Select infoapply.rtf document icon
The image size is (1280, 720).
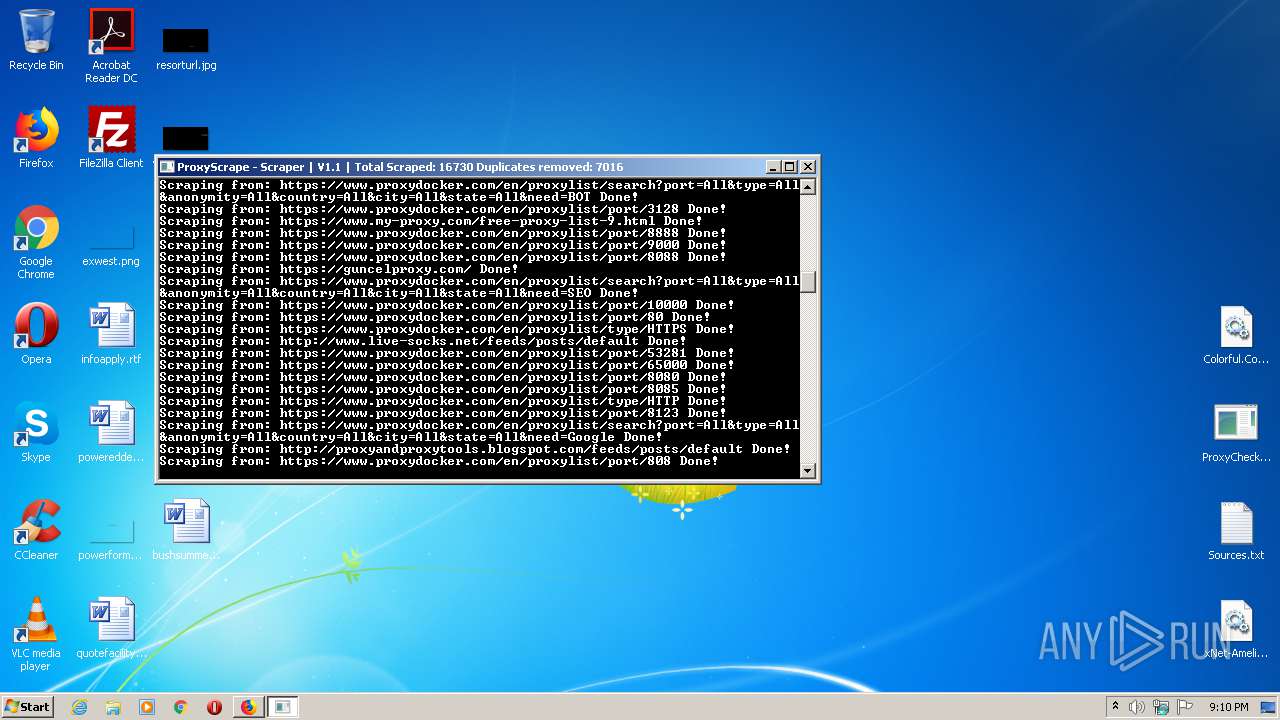click(111, 334)
